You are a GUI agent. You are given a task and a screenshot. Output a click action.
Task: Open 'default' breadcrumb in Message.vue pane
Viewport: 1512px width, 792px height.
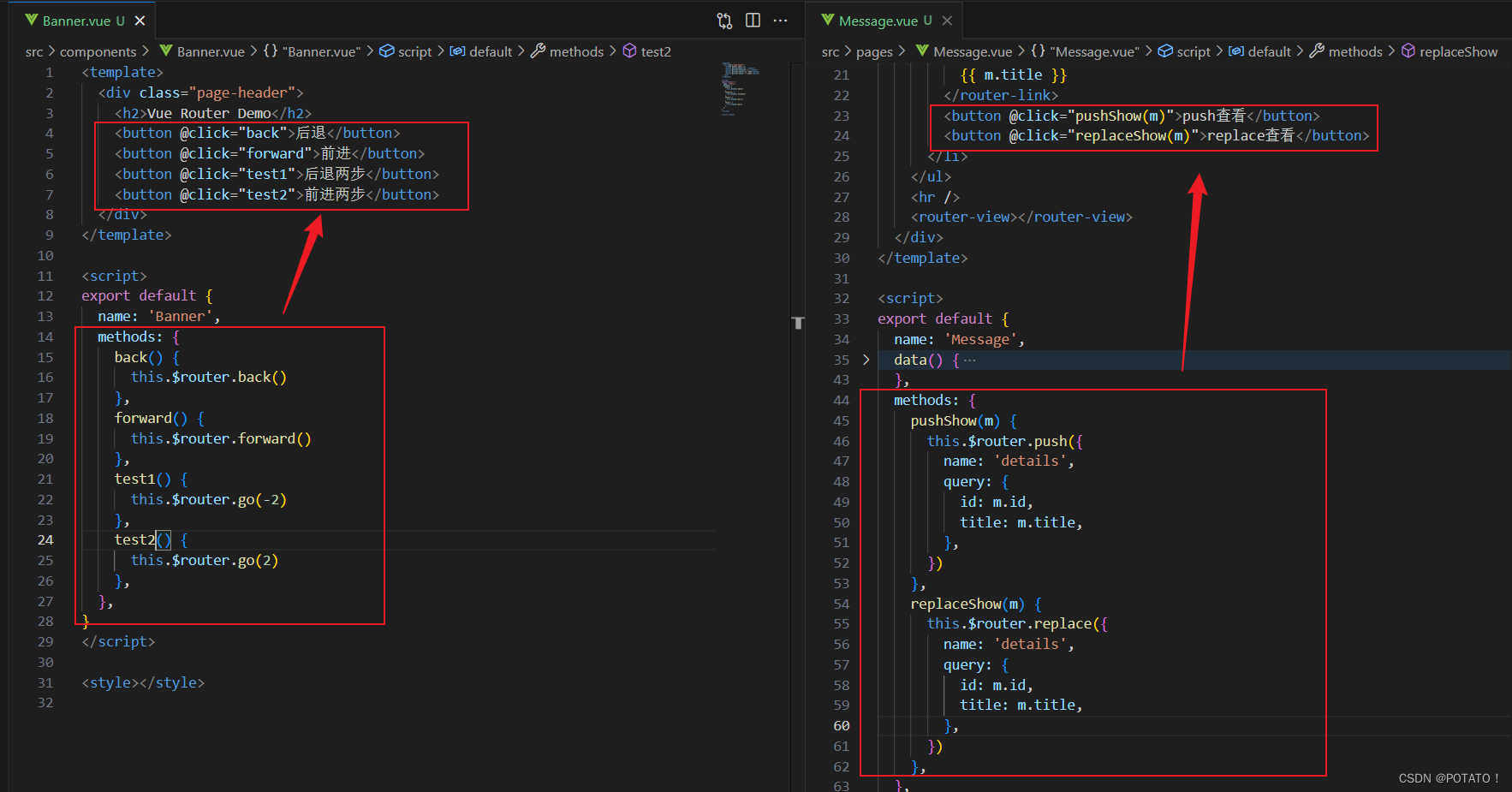pyautogui.click(x=1259, y=51)
